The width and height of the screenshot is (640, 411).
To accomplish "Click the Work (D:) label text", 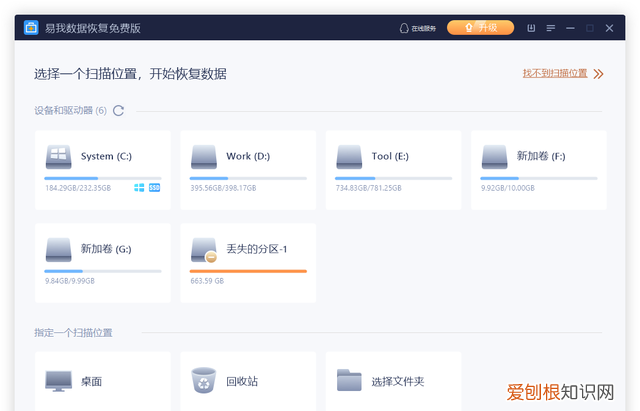I will [248, 156].
